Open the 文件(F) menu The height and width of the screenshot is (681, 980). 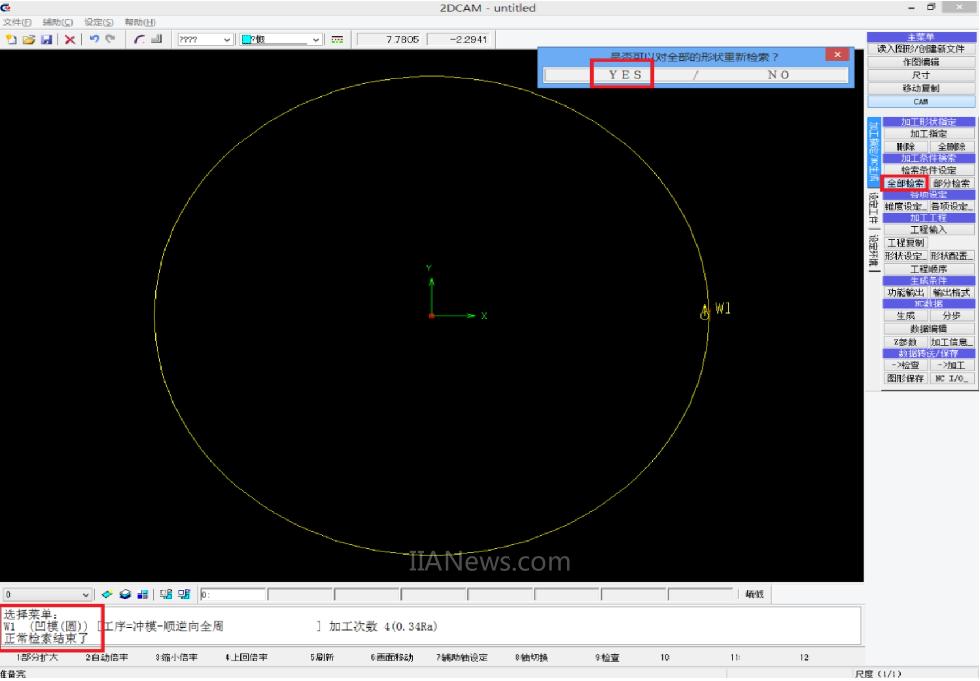(x=17, y=22)
